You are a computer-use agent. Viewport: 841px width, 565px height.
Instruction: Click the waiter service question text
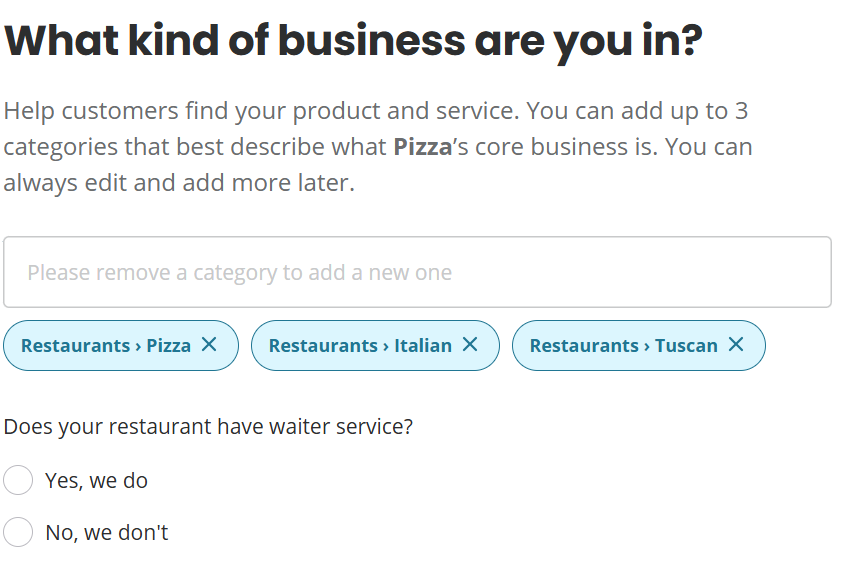coord(208,427)
